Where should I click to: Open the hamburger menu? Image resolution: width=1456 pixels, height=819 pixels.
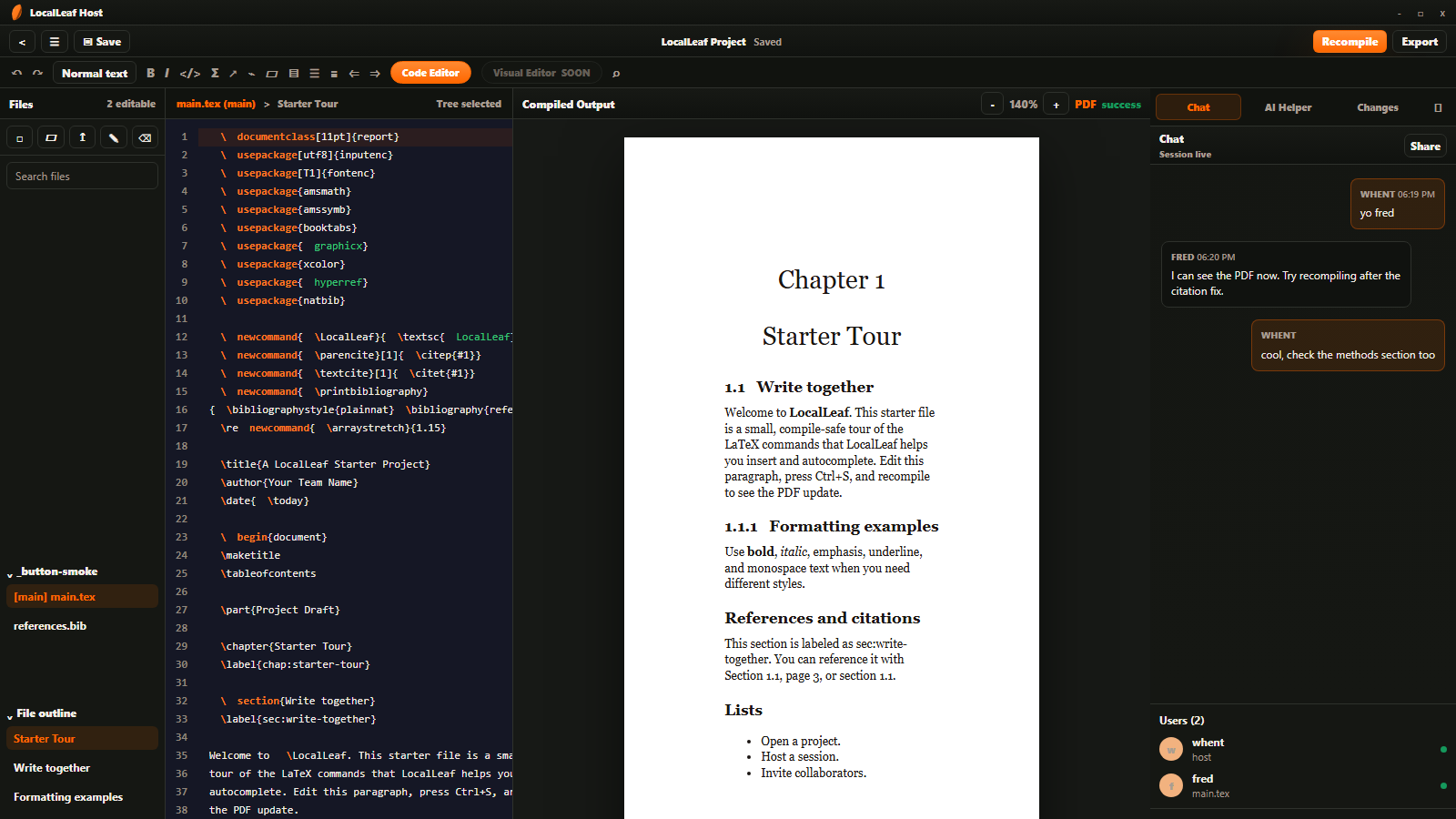pos(55,42)
